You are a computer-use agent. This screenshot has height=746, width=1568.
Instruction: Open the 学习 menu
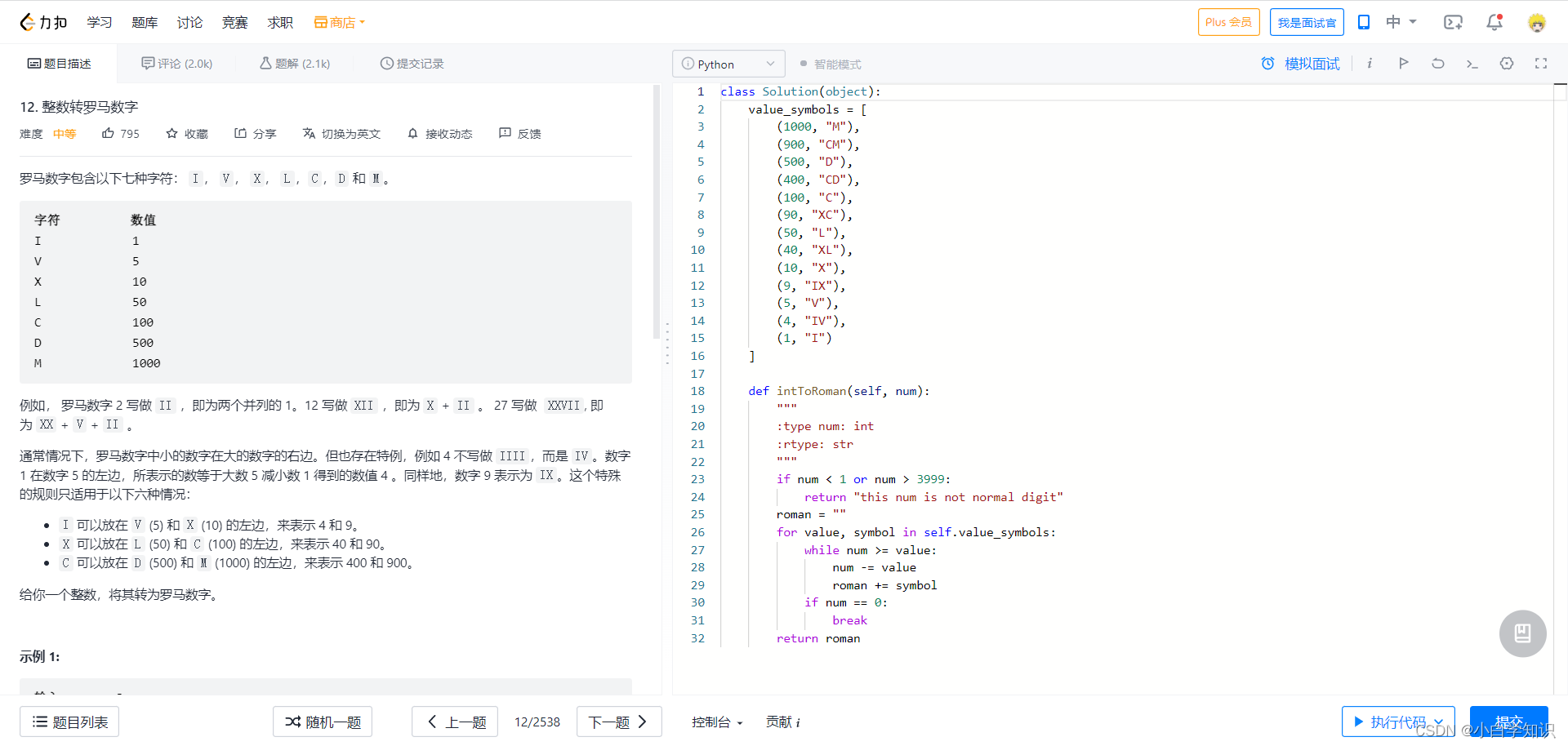coord(100,22)
